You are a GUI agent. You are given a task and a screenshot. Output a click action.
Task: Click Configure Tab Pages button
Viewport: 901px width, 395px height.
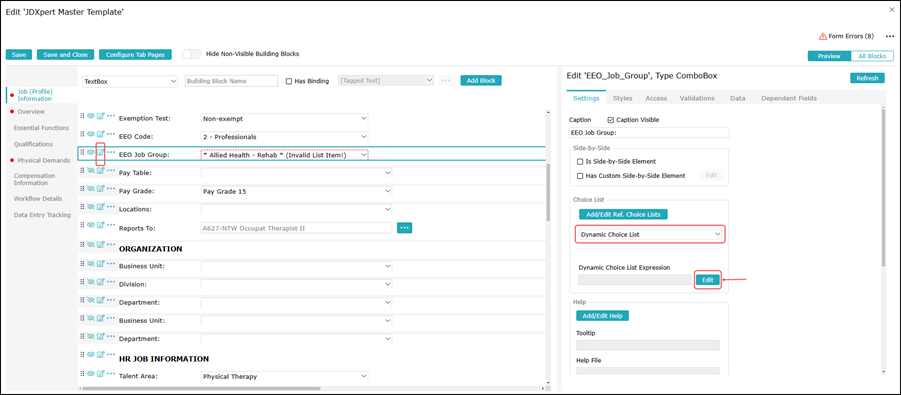tap(135, 55)
